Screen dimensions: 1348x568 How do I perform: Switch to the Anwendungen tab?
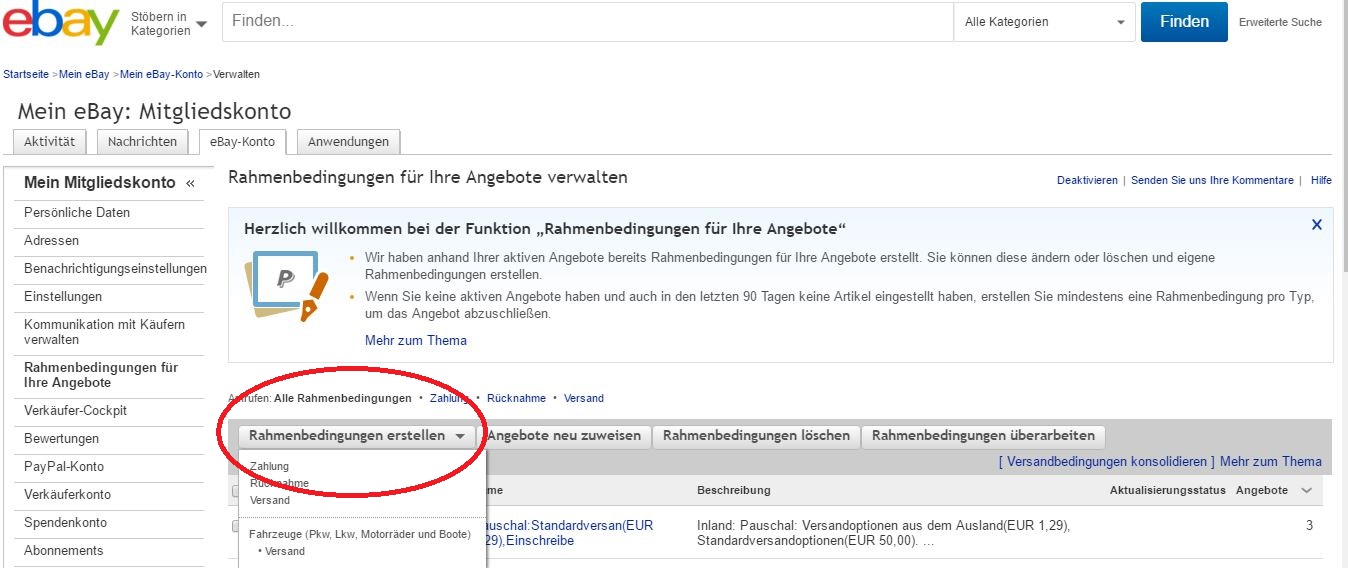348,142
